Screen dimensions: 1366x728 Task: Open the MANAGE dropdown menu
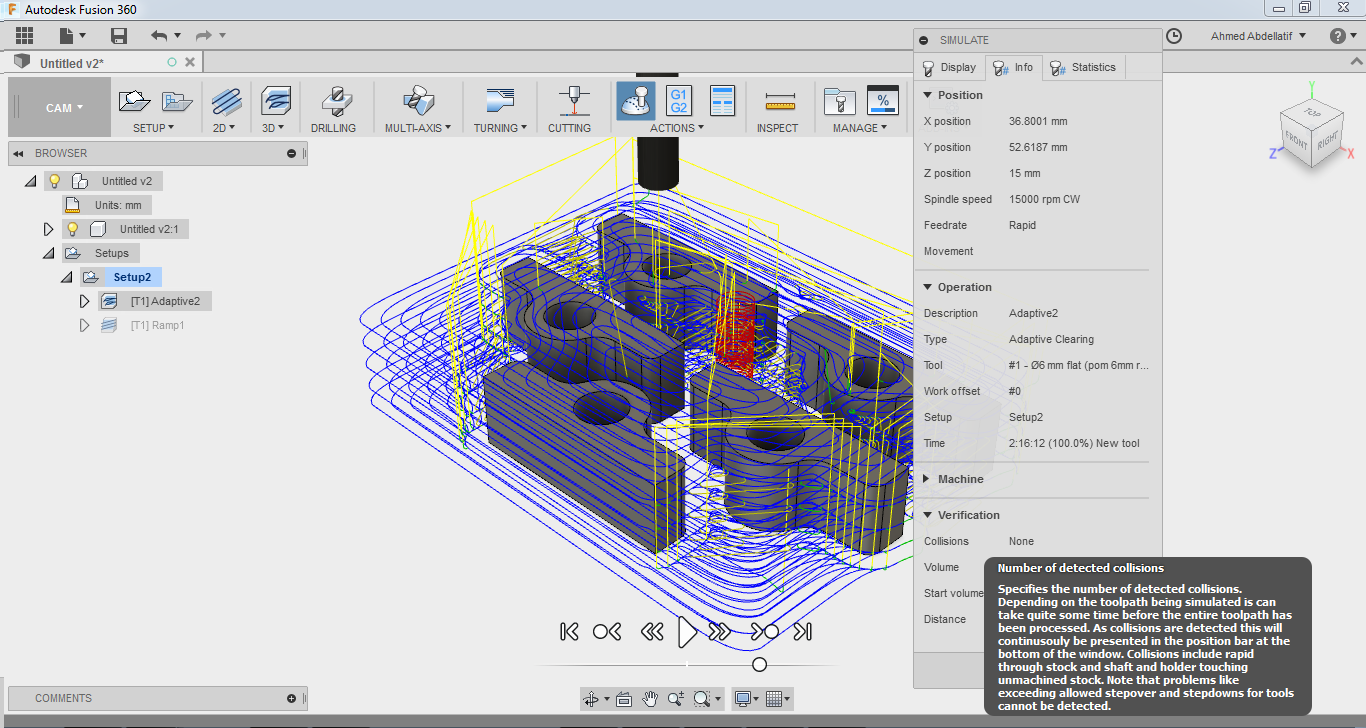point(860,128)
